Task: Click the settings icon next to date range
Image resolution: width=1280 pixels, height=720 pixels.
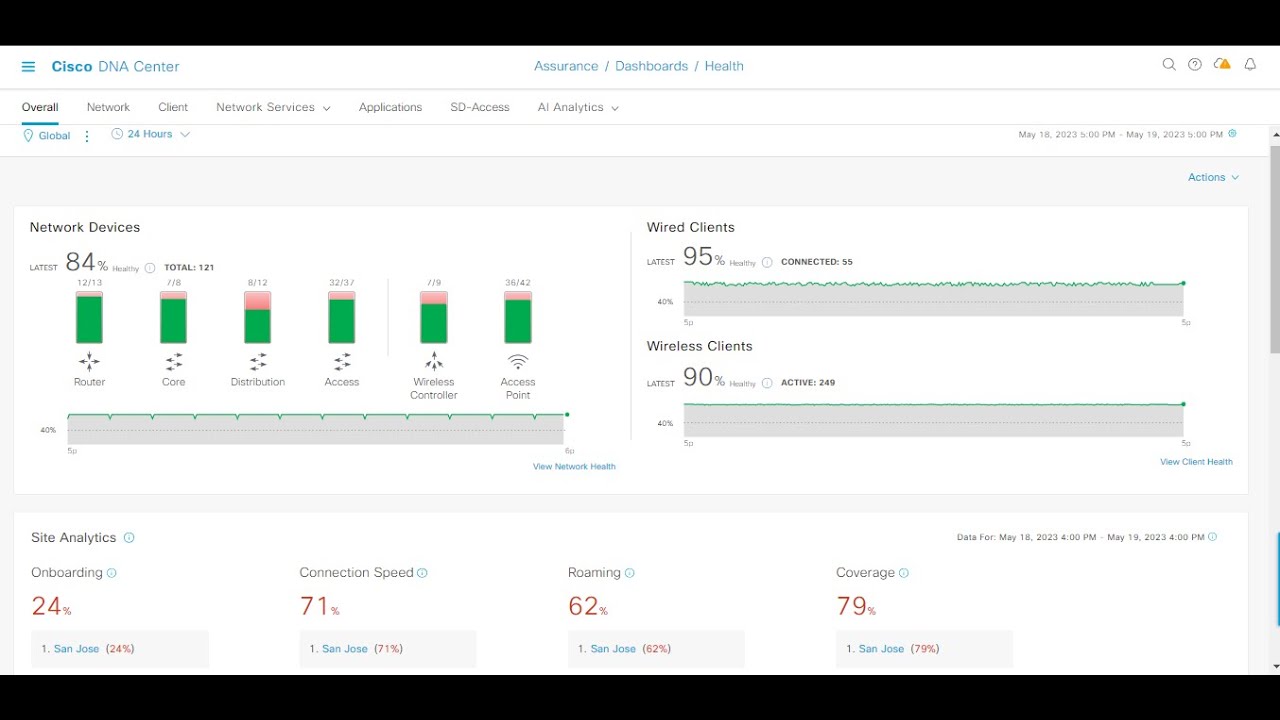Action: coord(1232,134)
